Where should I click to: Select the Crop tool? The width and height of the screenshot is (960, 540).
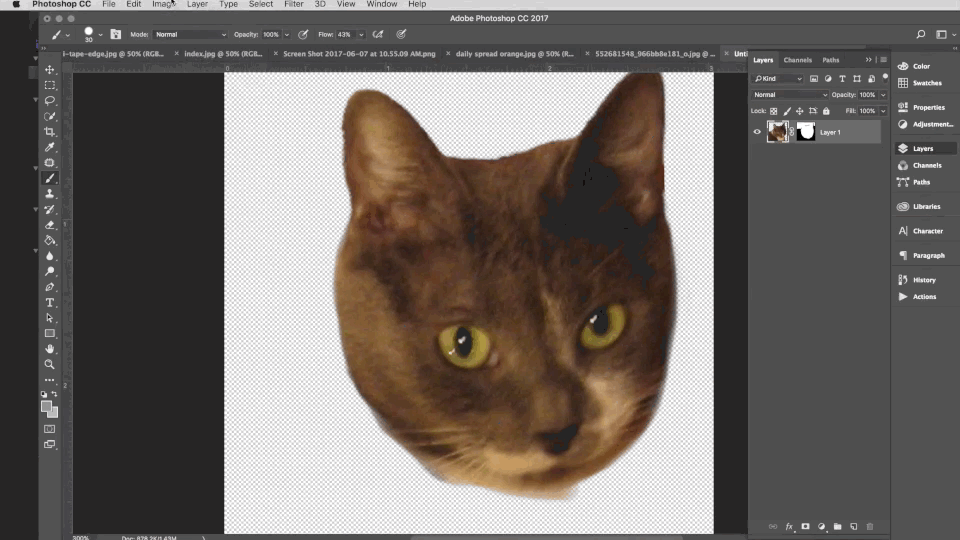coord(50,132)
